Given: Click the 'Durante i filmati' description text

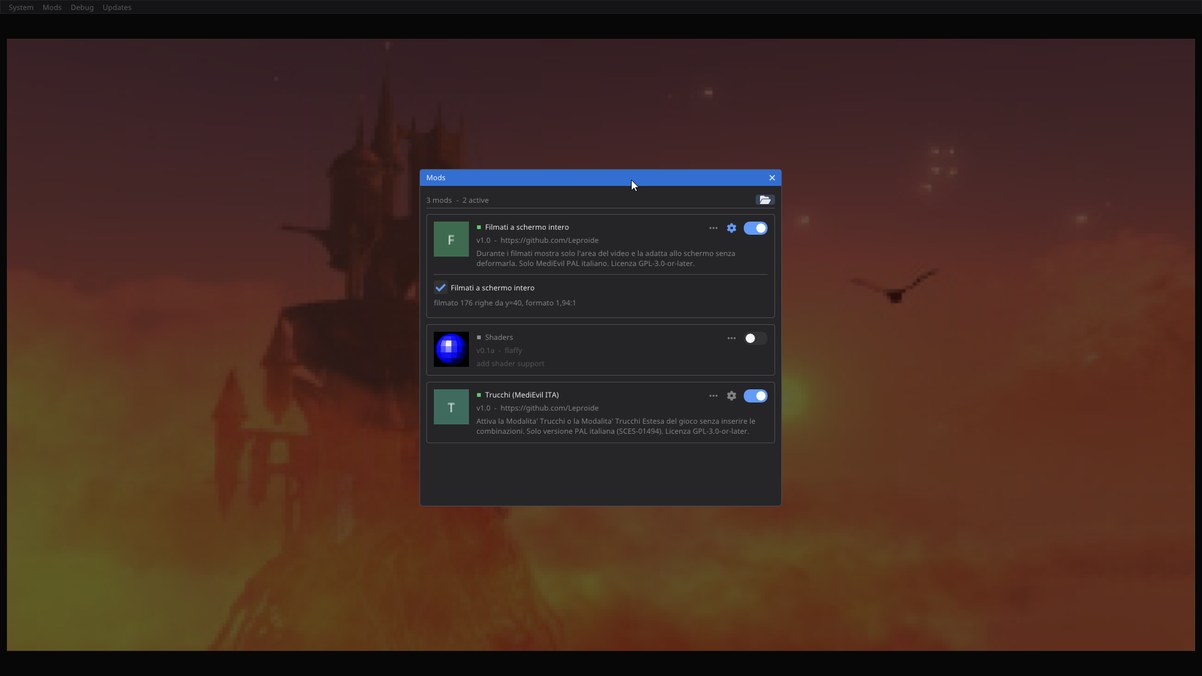Looking at the screenshot, I should 606,258.
